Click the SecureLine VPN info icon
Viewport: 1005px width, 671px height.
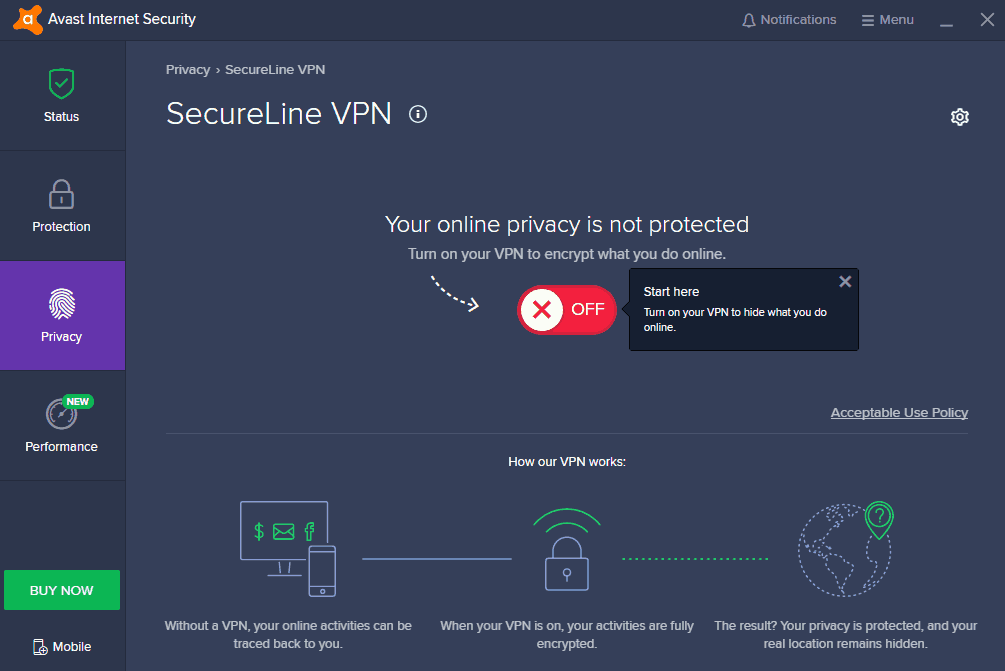tap(417, 114)
